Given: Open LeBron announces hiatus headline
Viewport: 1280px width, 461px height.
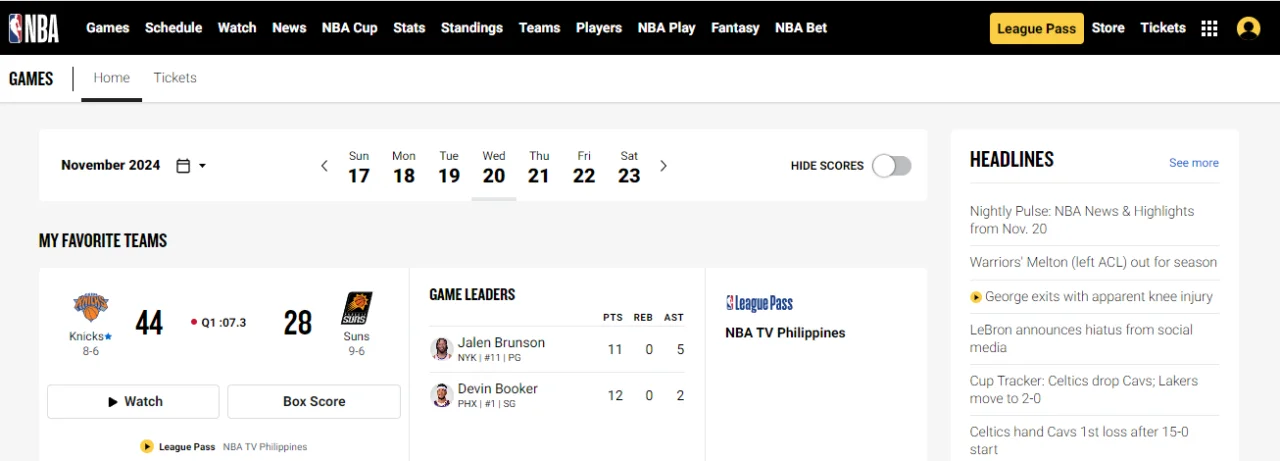Looking at the screenshot, I should pos(1081,339).
